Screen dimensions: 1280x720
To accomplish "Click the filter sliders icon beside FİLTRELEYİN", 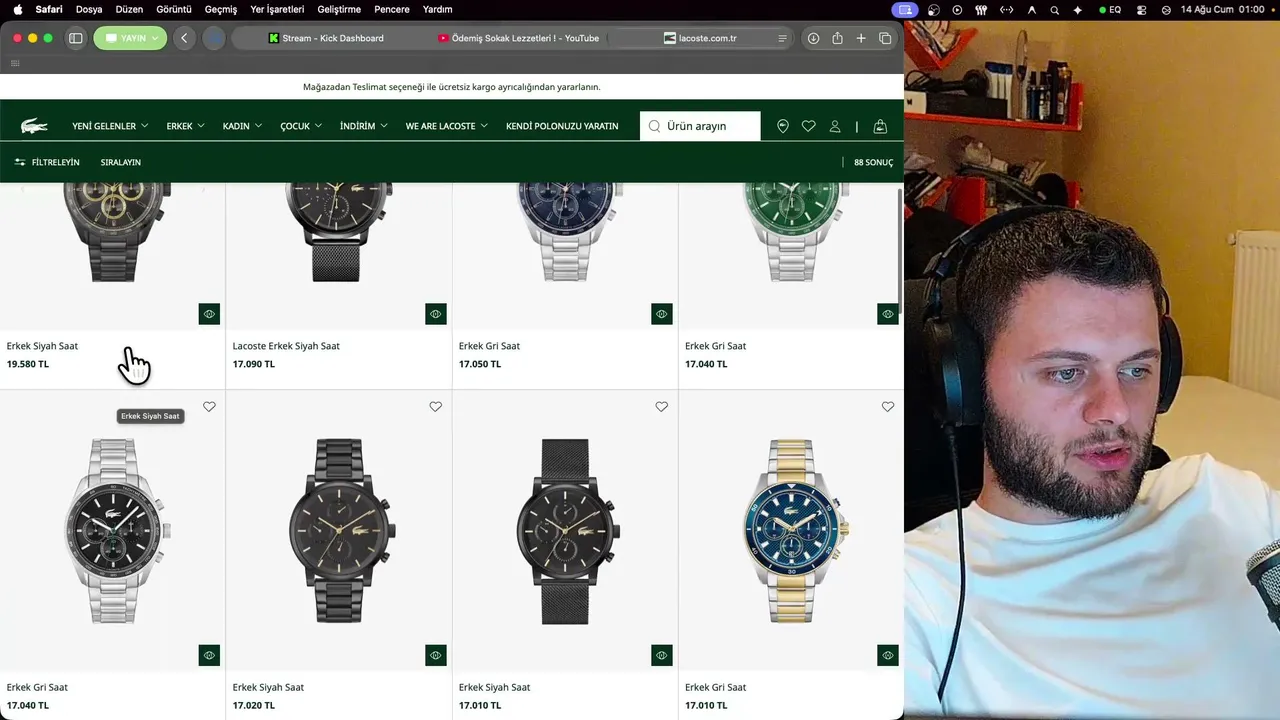I will click(20, 162).
